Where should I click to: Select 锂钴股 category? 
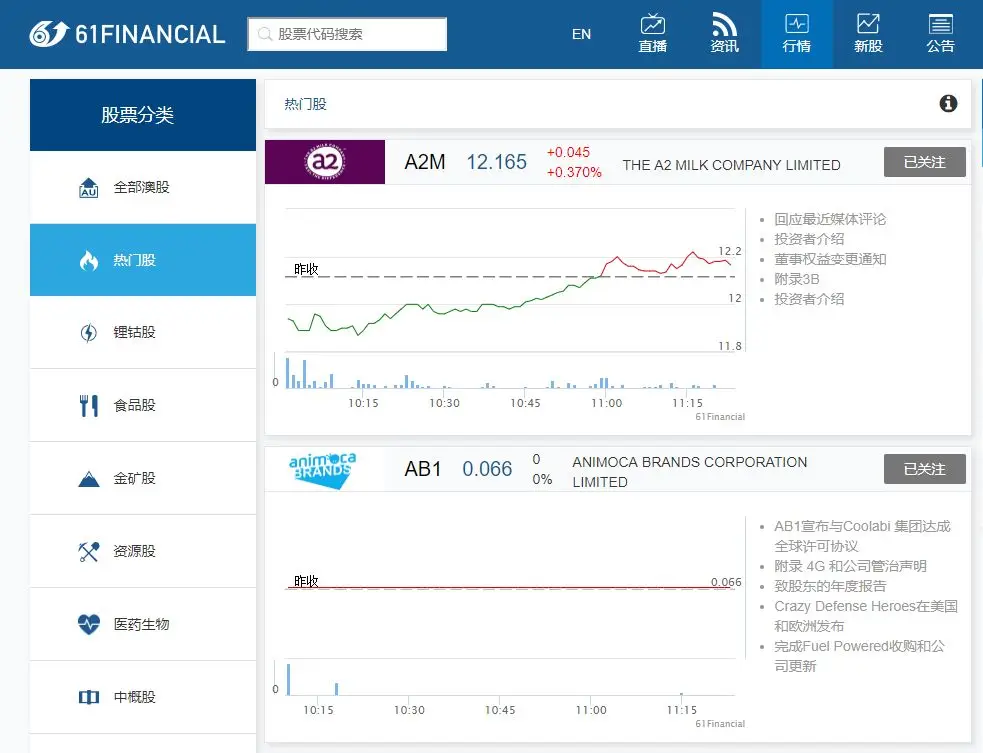coord(143,332)
